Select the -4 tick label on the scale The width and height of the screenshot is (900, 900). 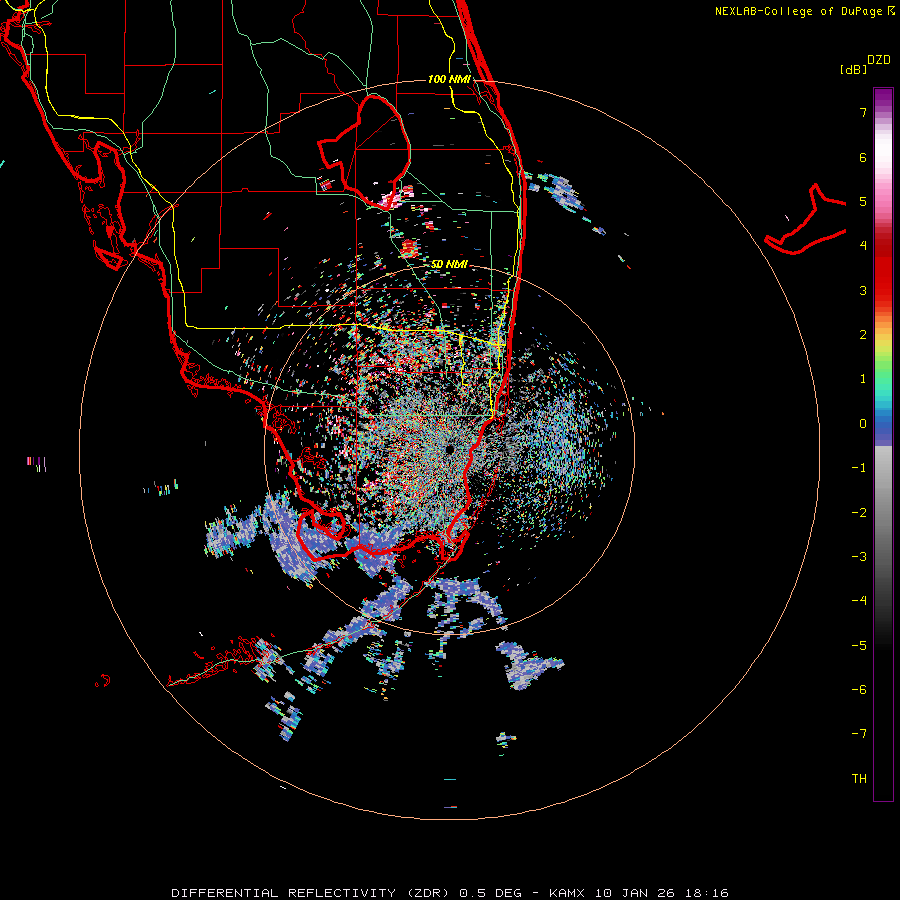[x=859, y=601]
